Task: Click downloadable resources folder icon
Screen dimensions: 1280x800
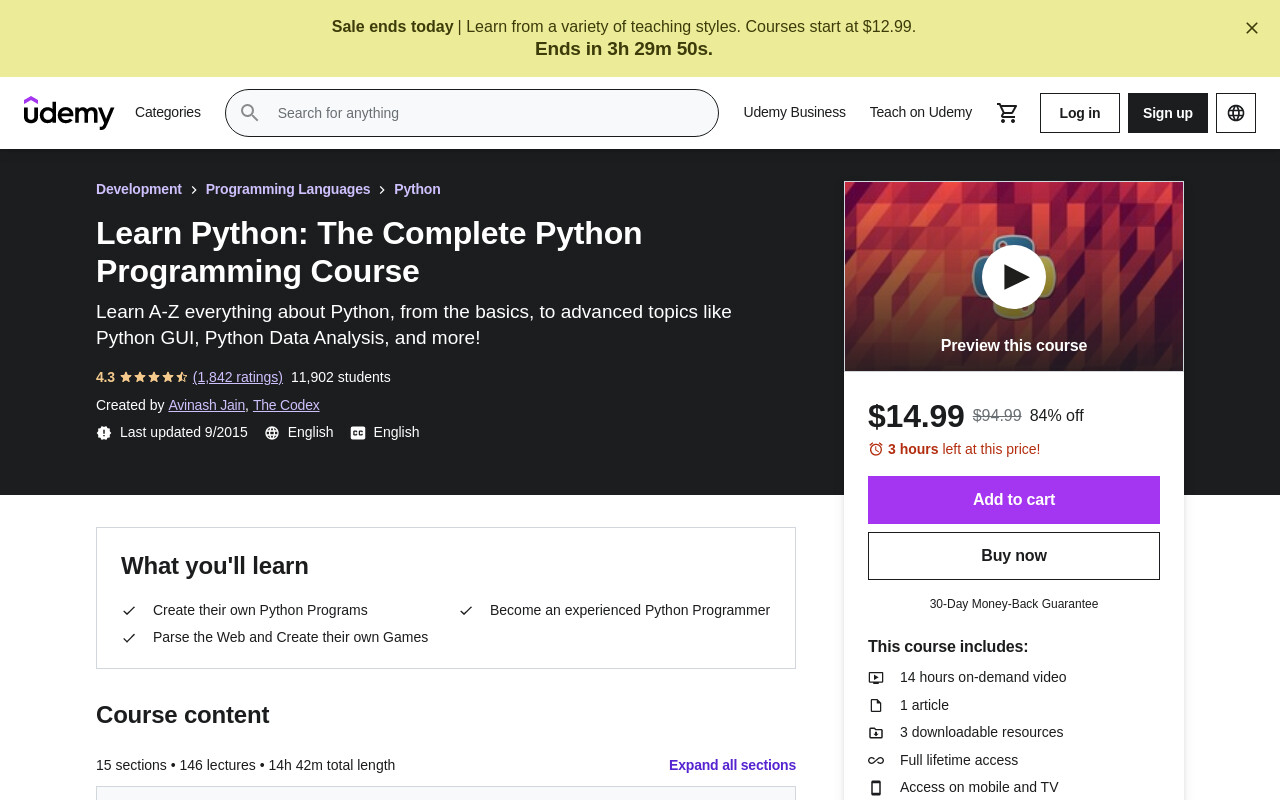Action: pos(876,733)
